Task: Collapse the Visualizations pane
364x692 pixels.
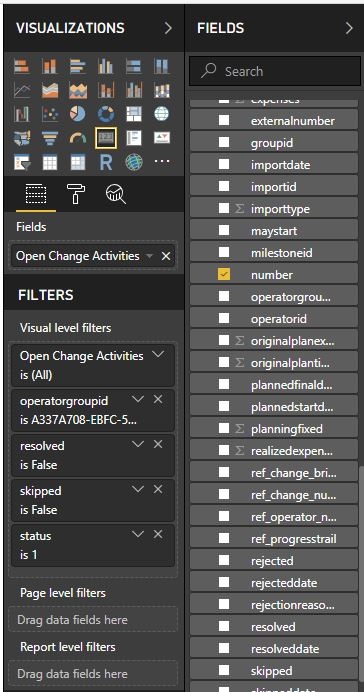Action: click(168, 28)
